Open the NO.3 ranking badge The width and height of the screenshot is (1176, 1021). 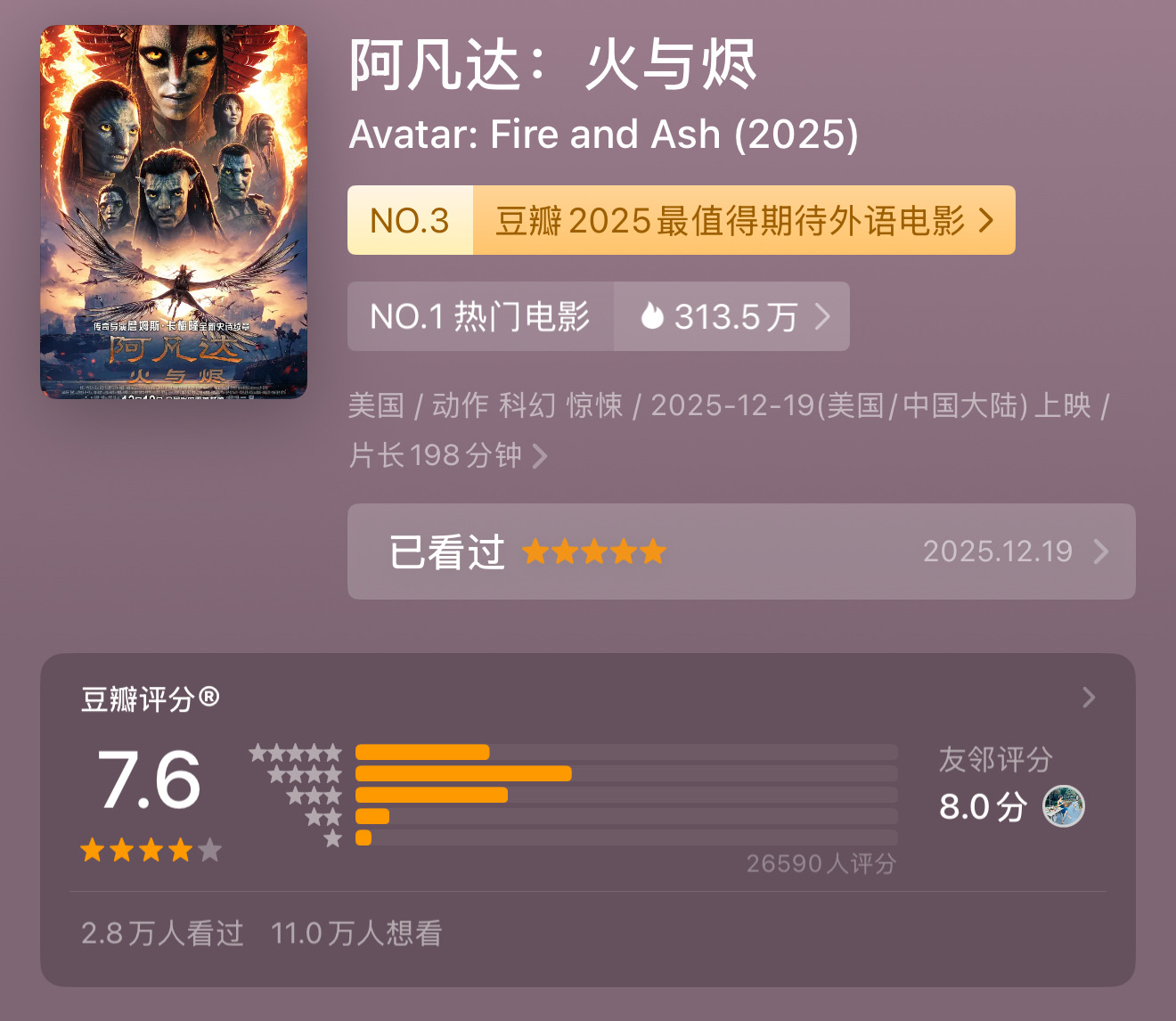pyautogui.click(x=410, y=220)
